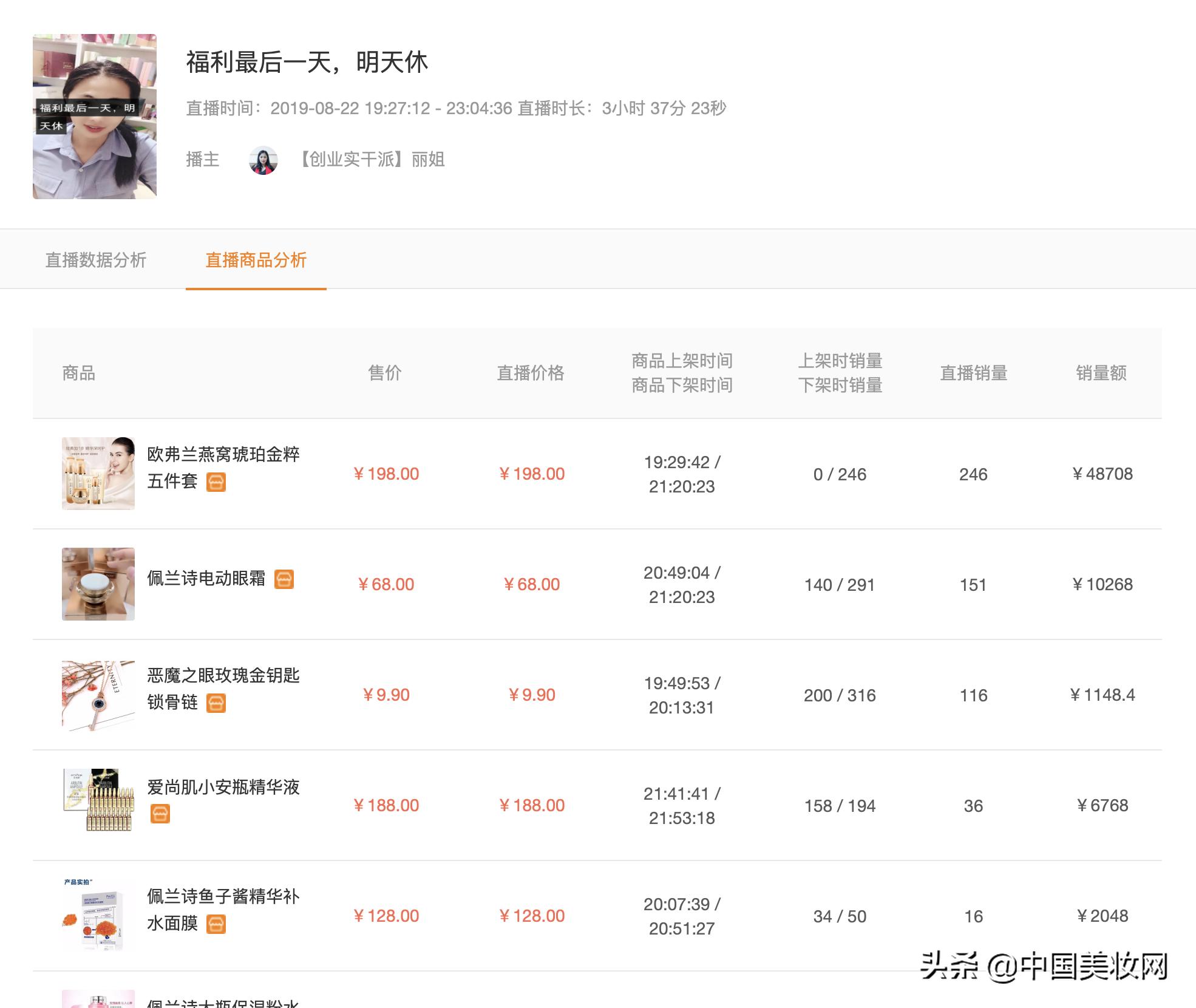The height and width of the screenshot is (1008, 1196).
Task: Open product link 欧弗兰燕窝琥珀金粹
Action: (223, 454)
